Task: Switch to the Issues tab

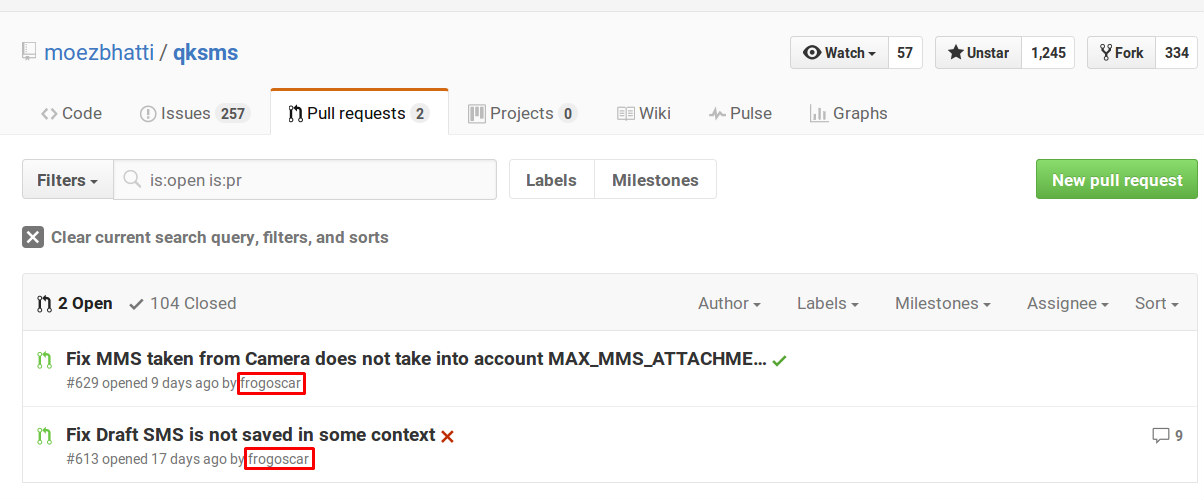Action: point(193,113)
